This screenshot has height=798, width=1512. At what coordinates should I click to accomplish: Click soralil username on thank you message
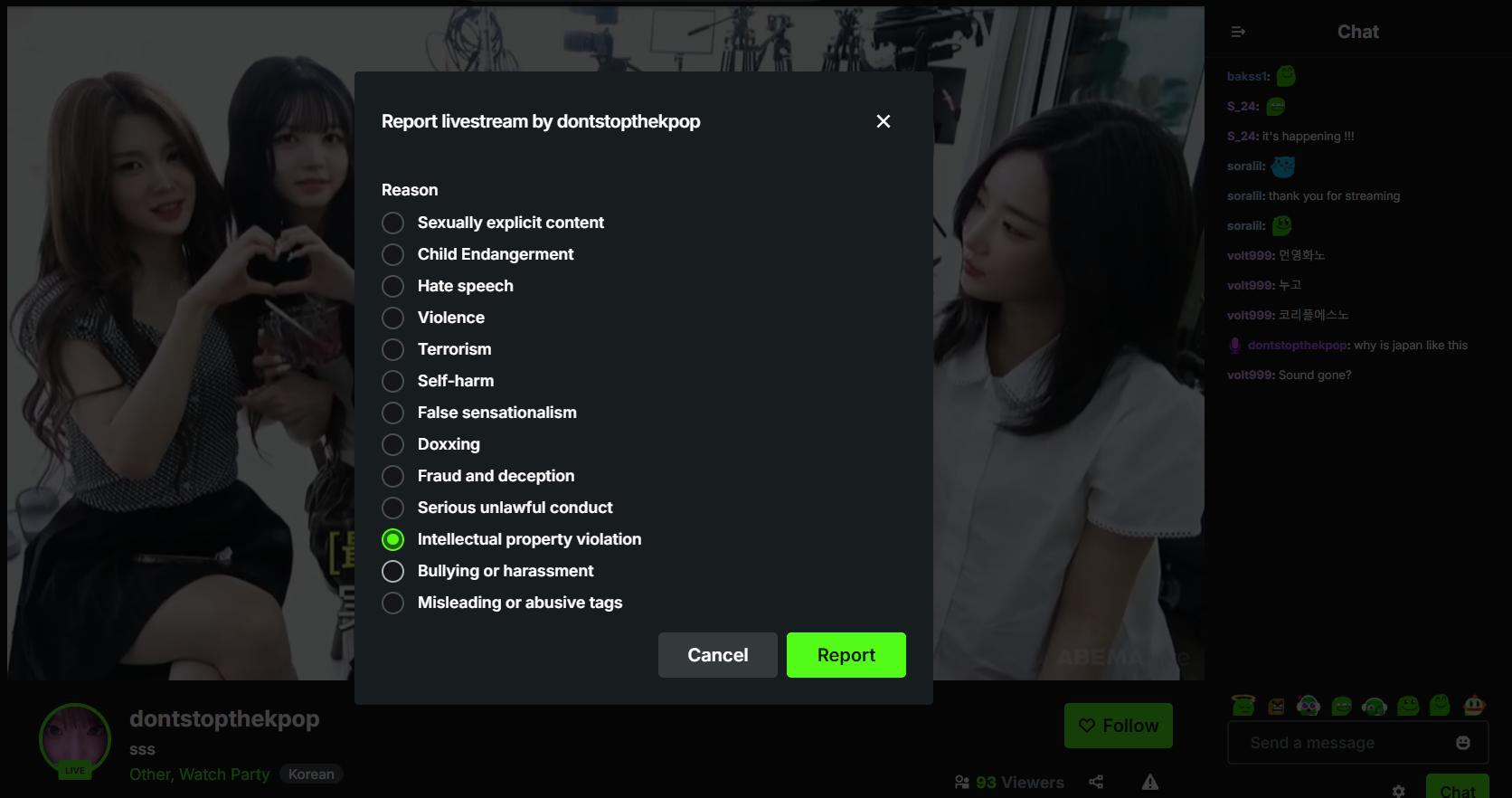pos(1246,196)
